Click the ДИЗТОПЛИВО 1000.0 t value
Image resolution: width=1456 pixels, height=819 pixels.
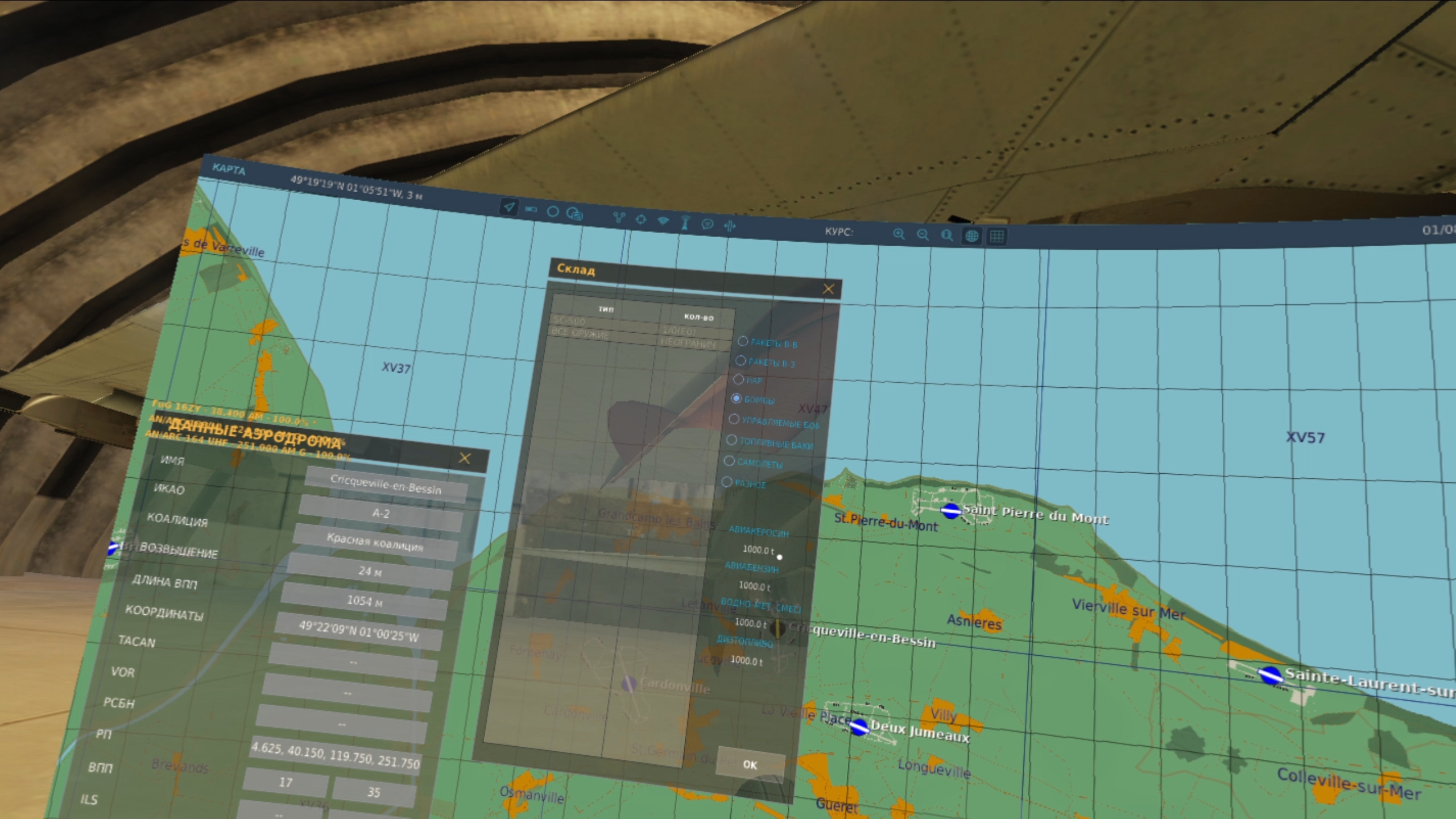(x=746, y=660)
